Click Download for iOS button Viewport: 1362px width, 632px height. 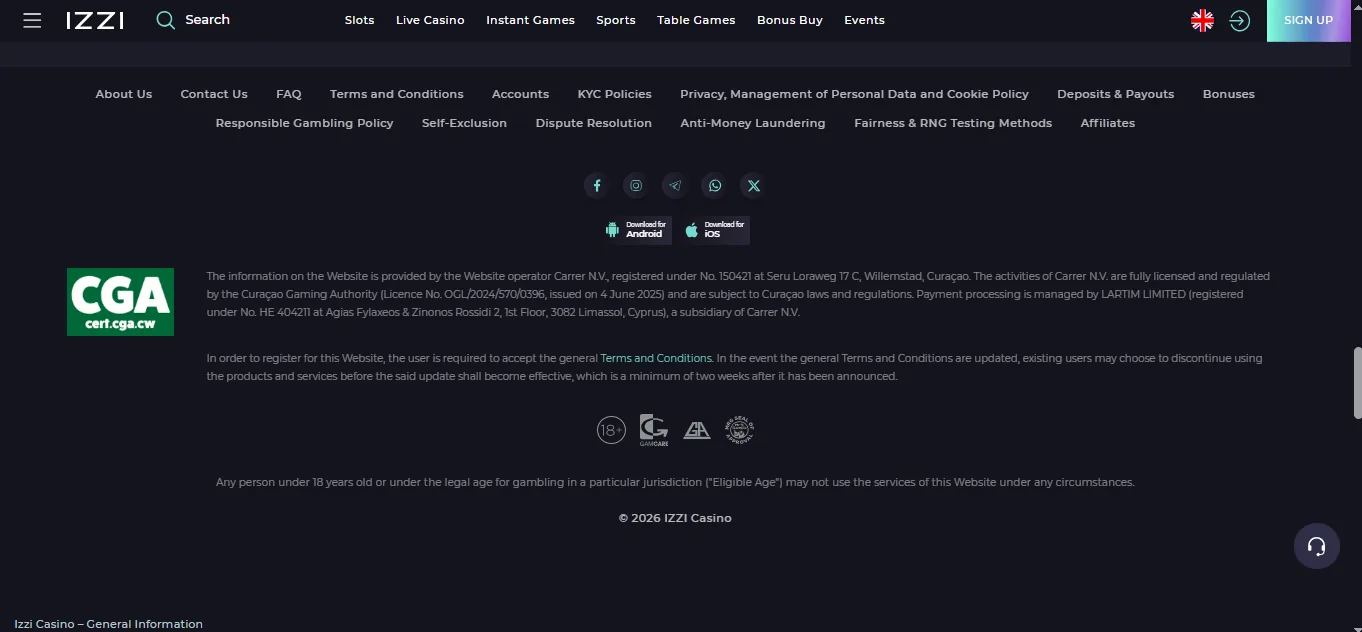pyautogui.click(x=715, y=230)
